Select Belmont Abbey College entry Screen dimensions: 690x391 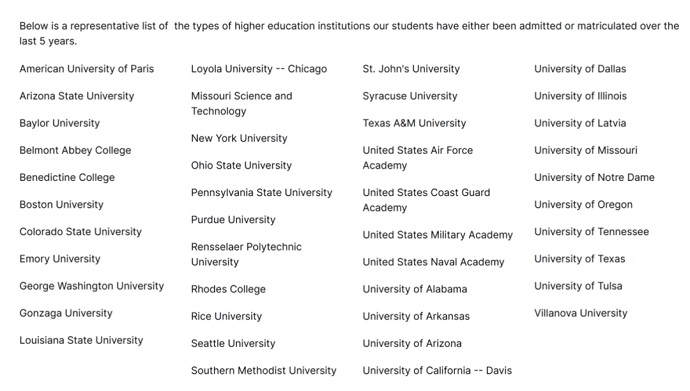pos(75,150)
